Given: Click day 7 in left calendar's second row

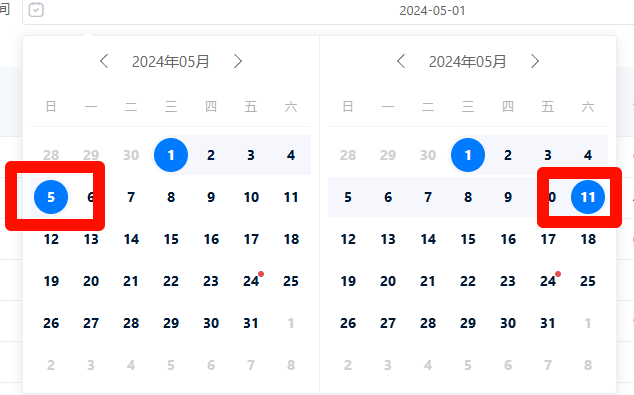Looking at the screenshot, I should 131,197.
